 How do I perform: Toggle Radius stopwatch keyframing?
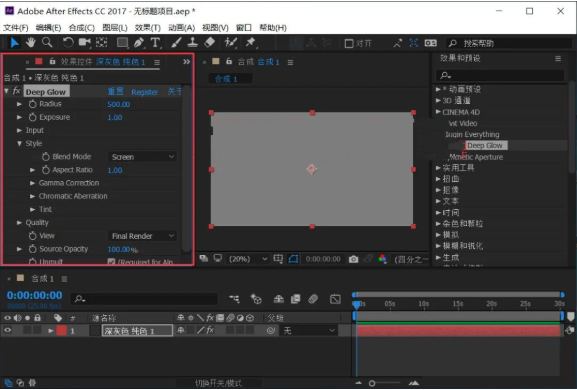click(33, 104)
